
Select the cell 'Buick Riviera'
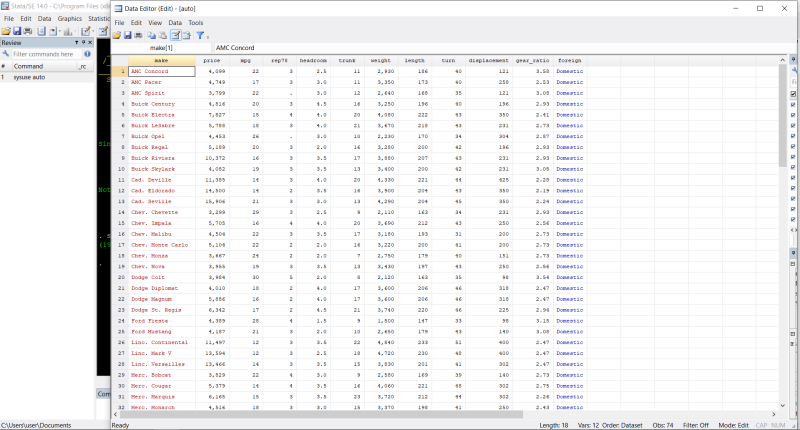point(161,158)
